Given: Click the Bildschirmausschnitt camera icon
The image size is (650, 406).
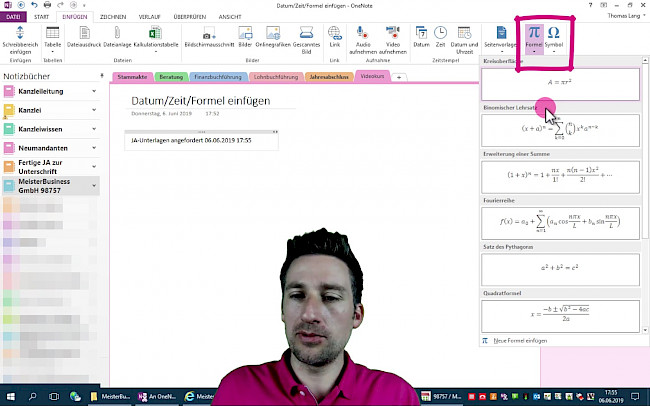Looking at the screenshot, I should tap(209, 35).
